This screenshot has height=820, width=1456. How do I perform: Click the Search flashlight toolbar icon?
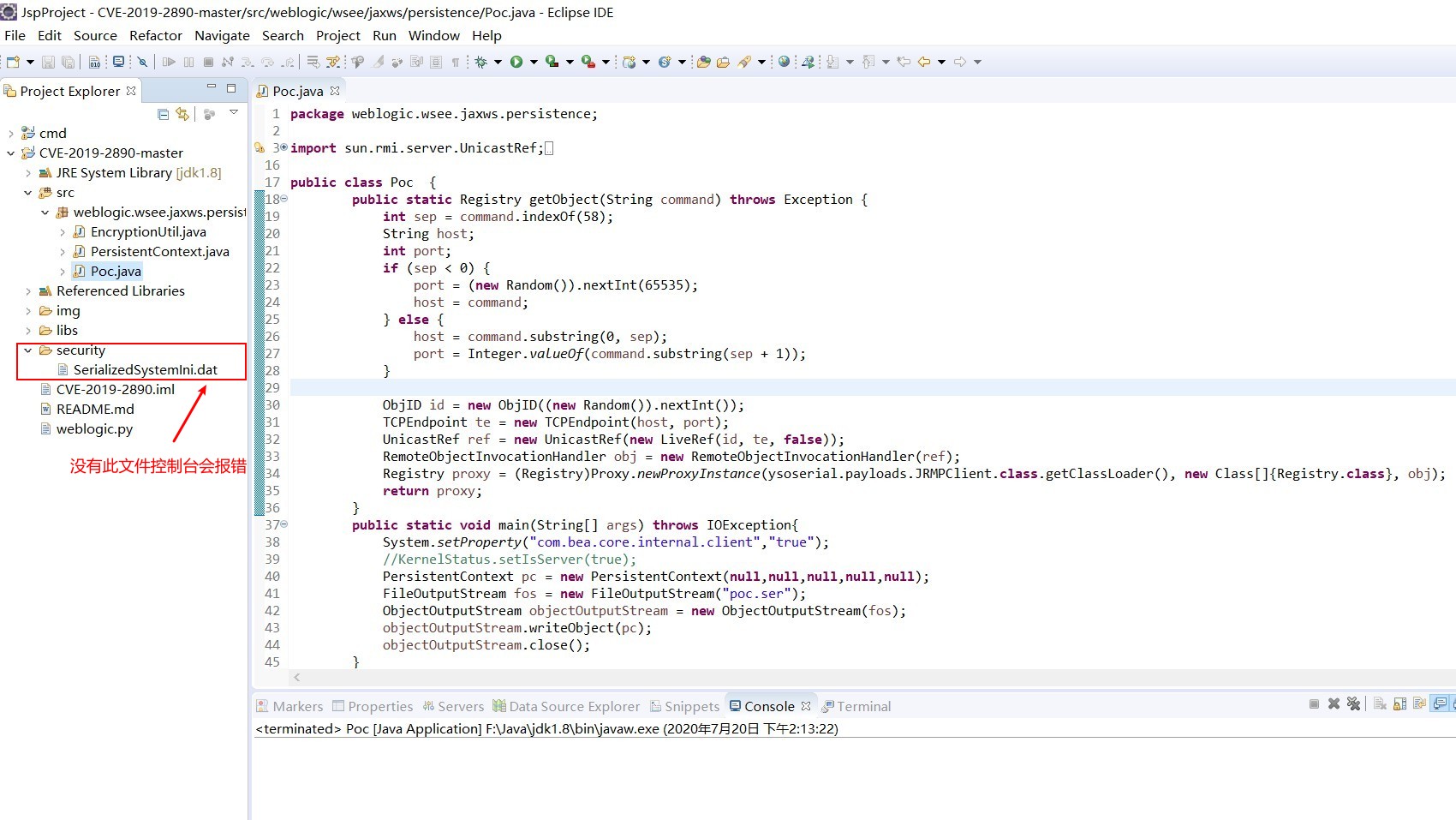pyautogui.click(x=745, y=62)
